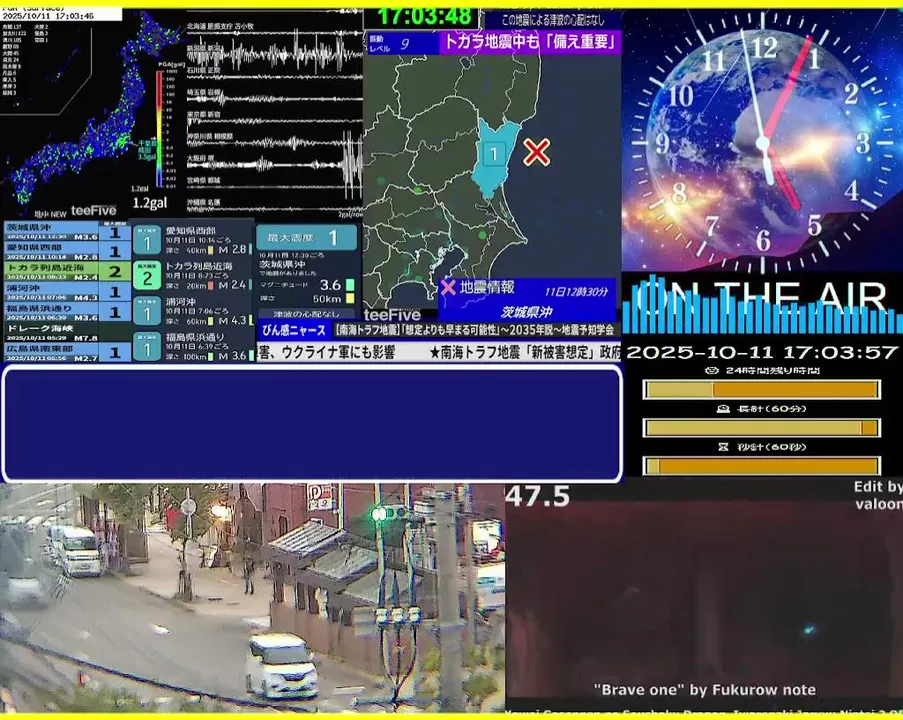Viewport: 903px width, 720px height.
Task: Click the green intensity 2 badge for トカラ列島近海 card
Action: point(147,275)
